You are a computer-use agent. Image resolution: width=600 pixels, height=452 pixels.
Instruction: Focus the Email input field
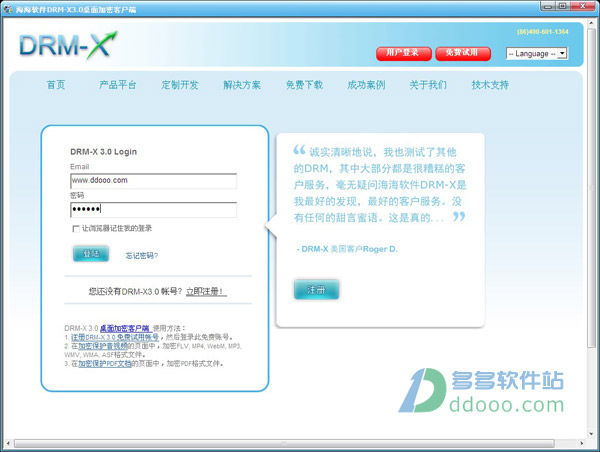[x=153, y=181]
